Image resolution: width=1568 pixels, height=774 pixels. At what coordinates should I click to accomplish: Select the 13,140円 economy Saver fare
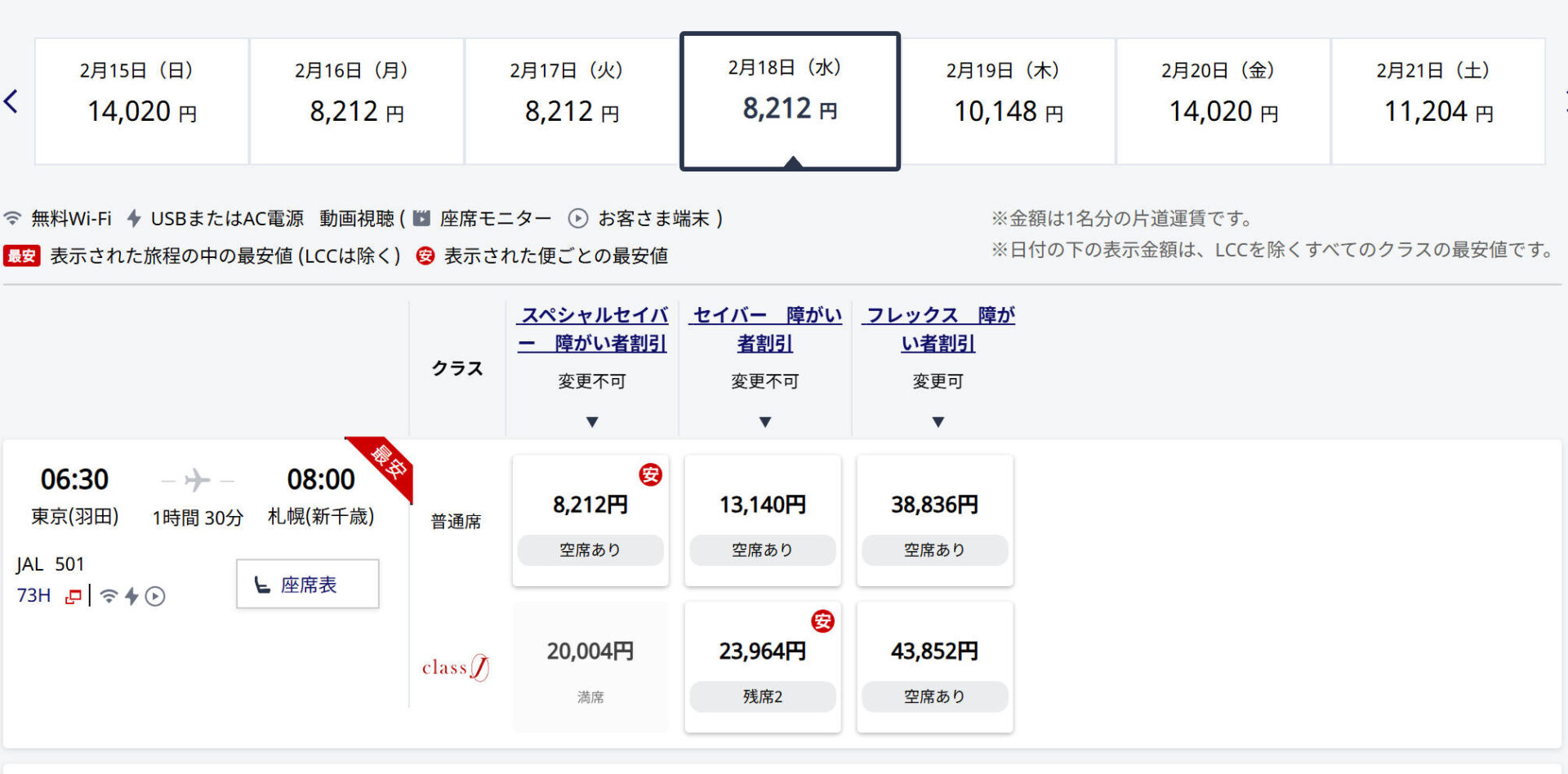click(x=763, y=520)
